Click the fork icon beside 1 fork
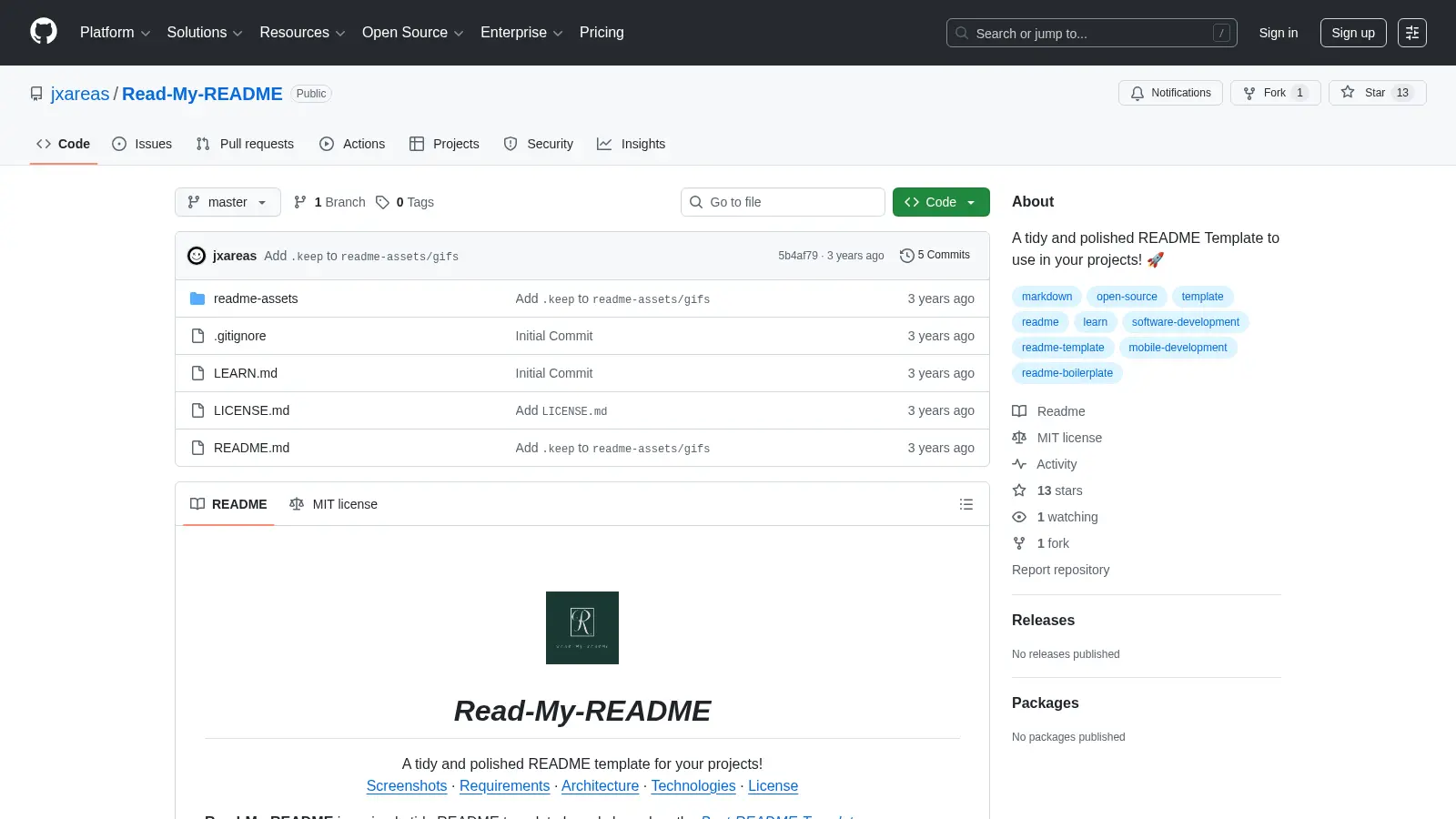 [1019, 543]
